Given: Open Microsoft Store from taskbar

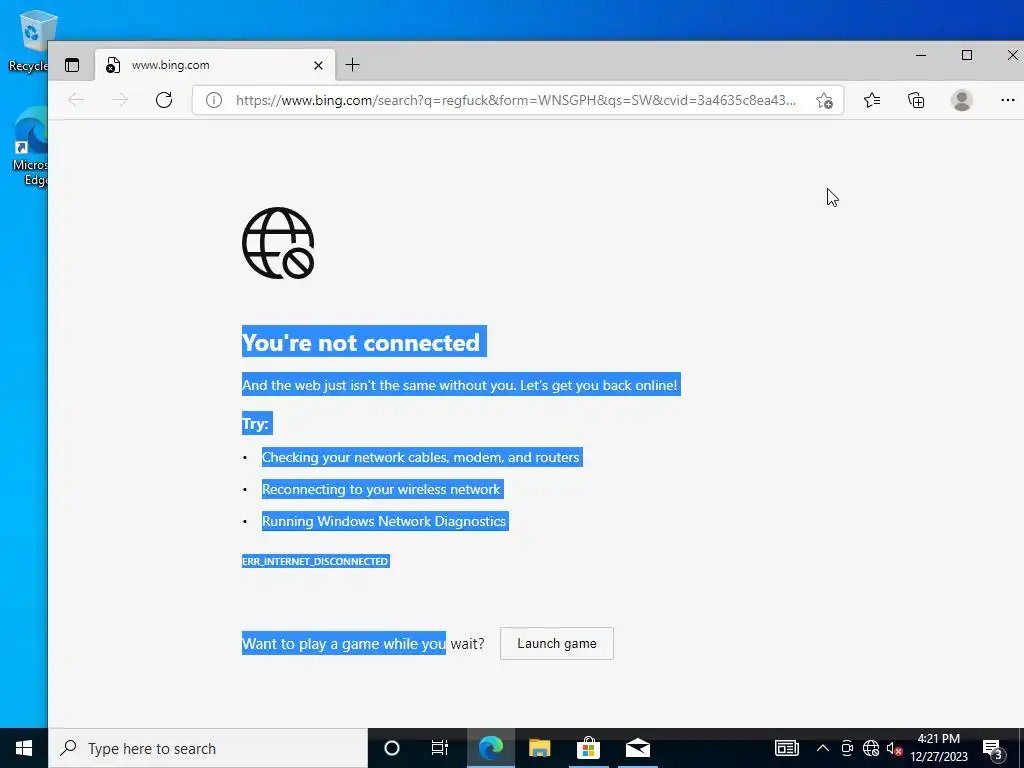Looking at the screenshot, I should point(588,748).
